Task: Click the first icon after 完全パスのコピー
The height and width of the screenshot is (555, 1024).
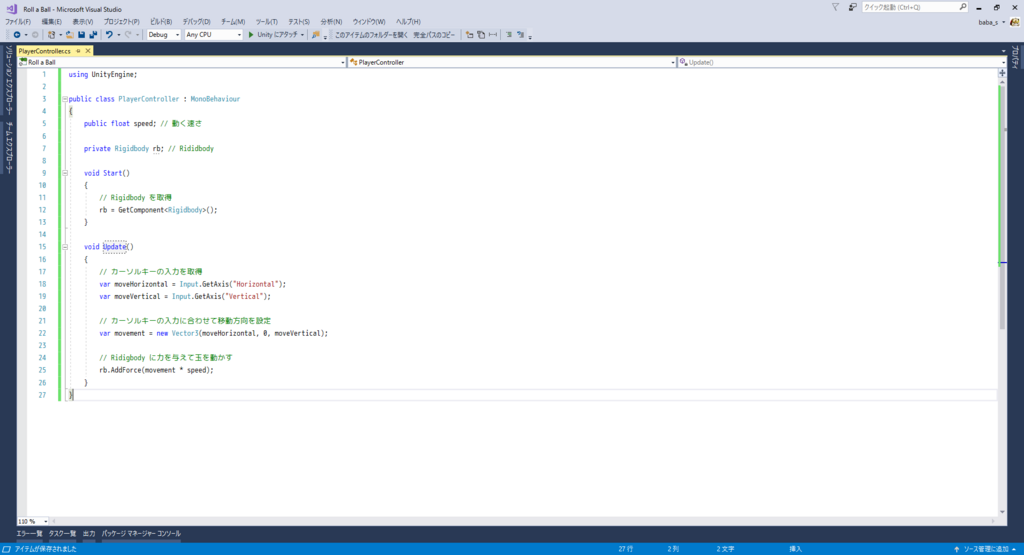Action: 469,35
